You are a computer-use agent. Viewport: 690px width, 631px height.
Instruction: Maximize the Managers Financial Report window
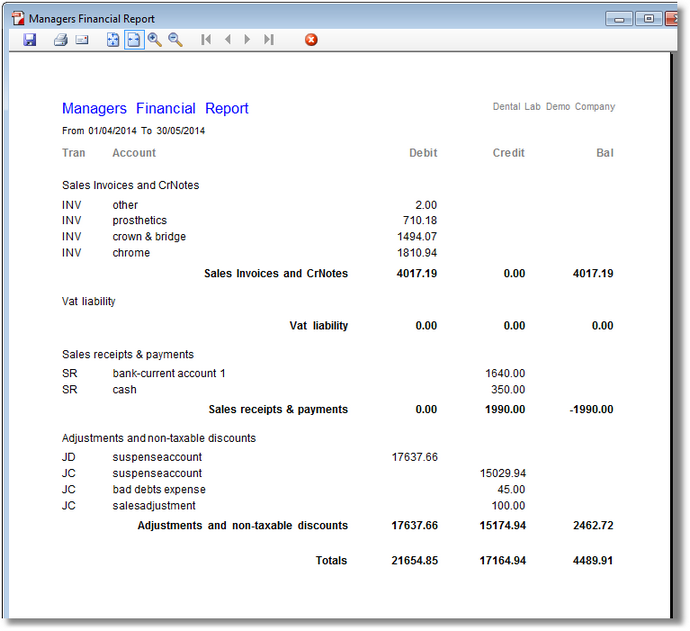(649, 18)
